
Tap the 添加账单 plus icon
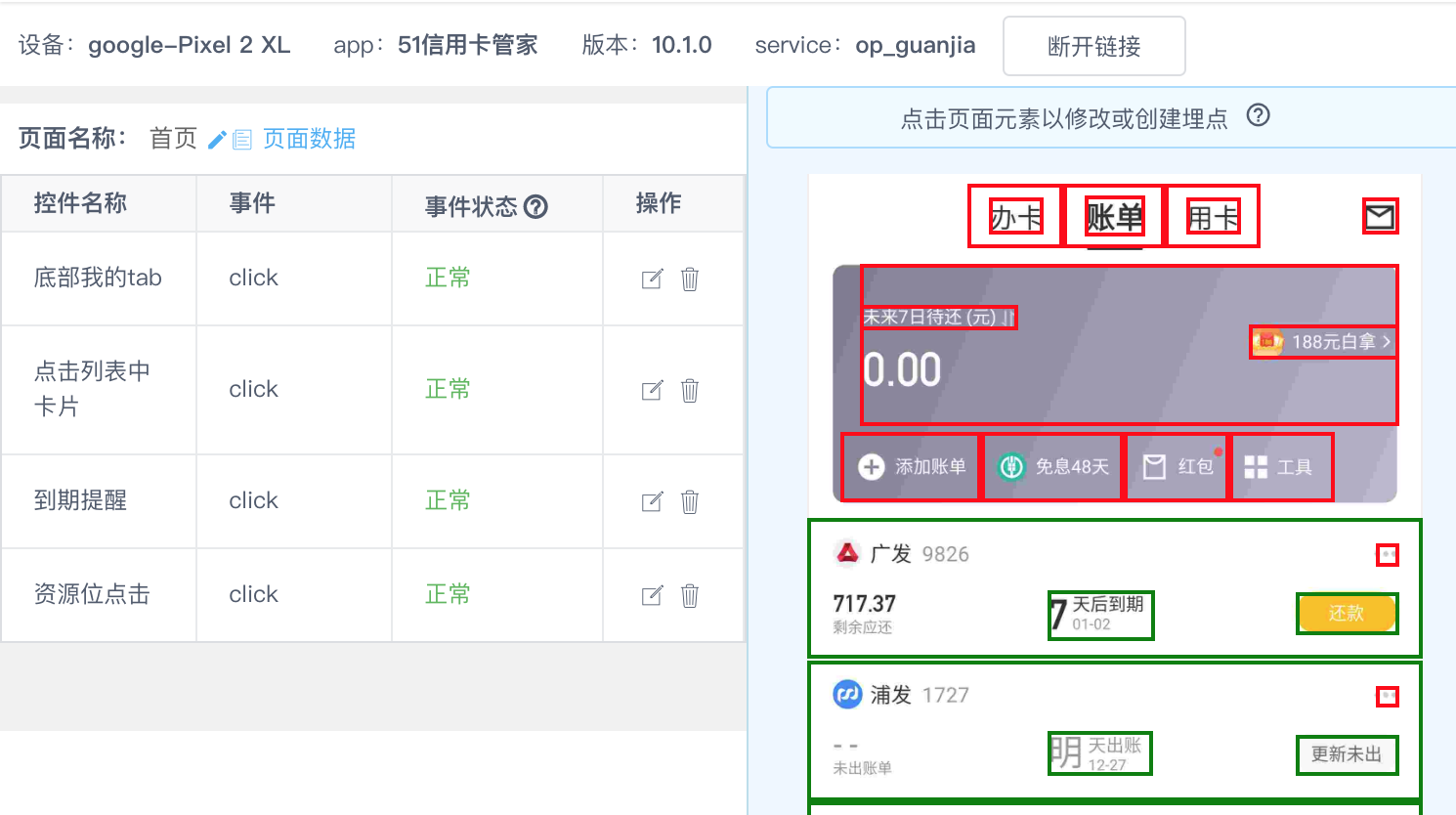point(871,467)
